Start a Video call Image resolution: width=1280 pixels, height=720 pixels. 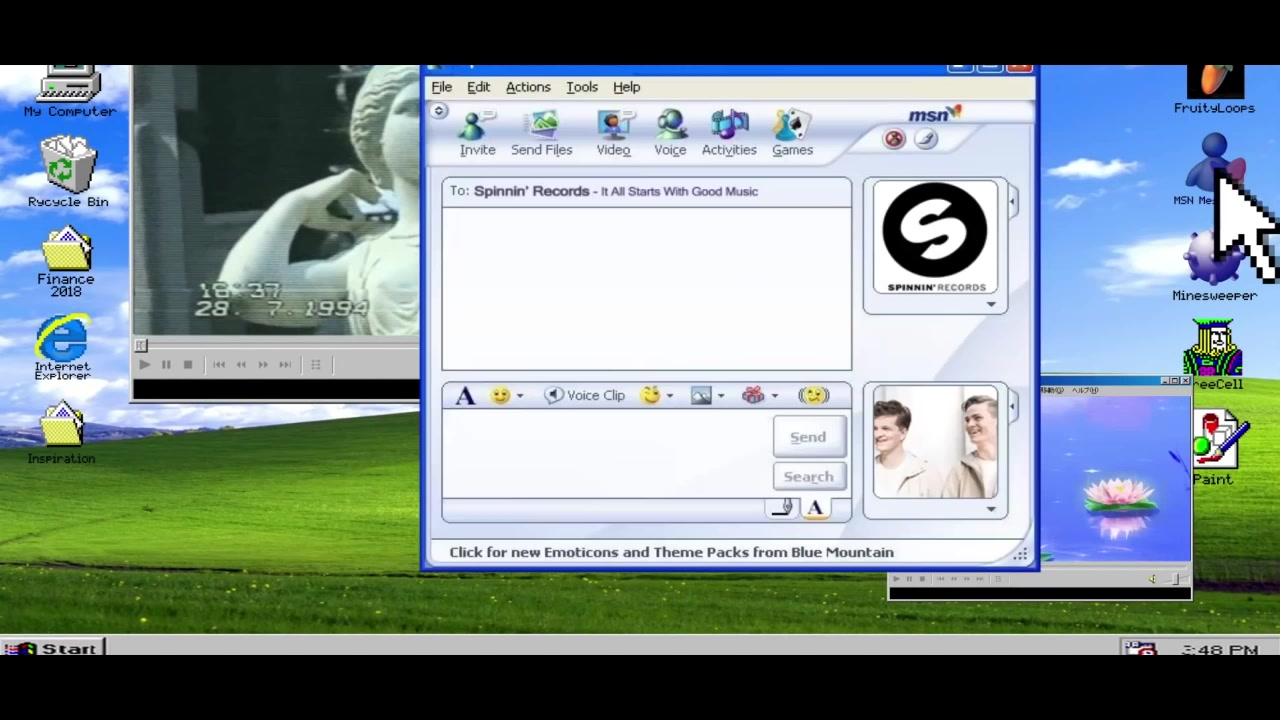coord(613,133)
